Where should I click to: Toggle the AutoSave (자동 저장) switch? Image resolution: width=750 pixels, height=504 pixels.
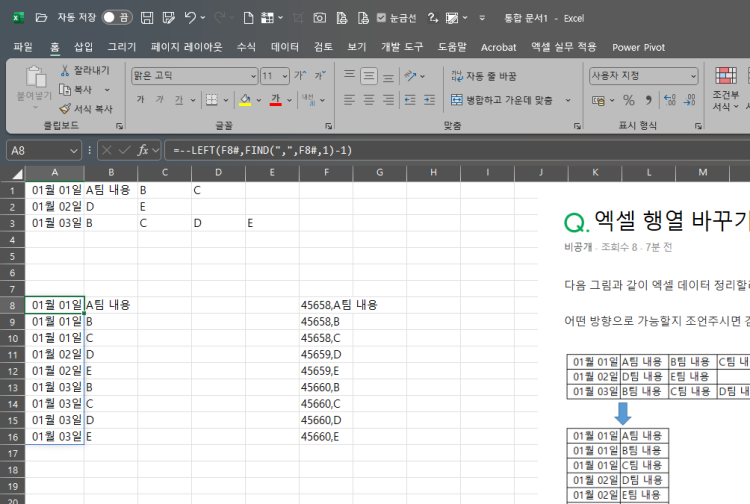(116, 18)
